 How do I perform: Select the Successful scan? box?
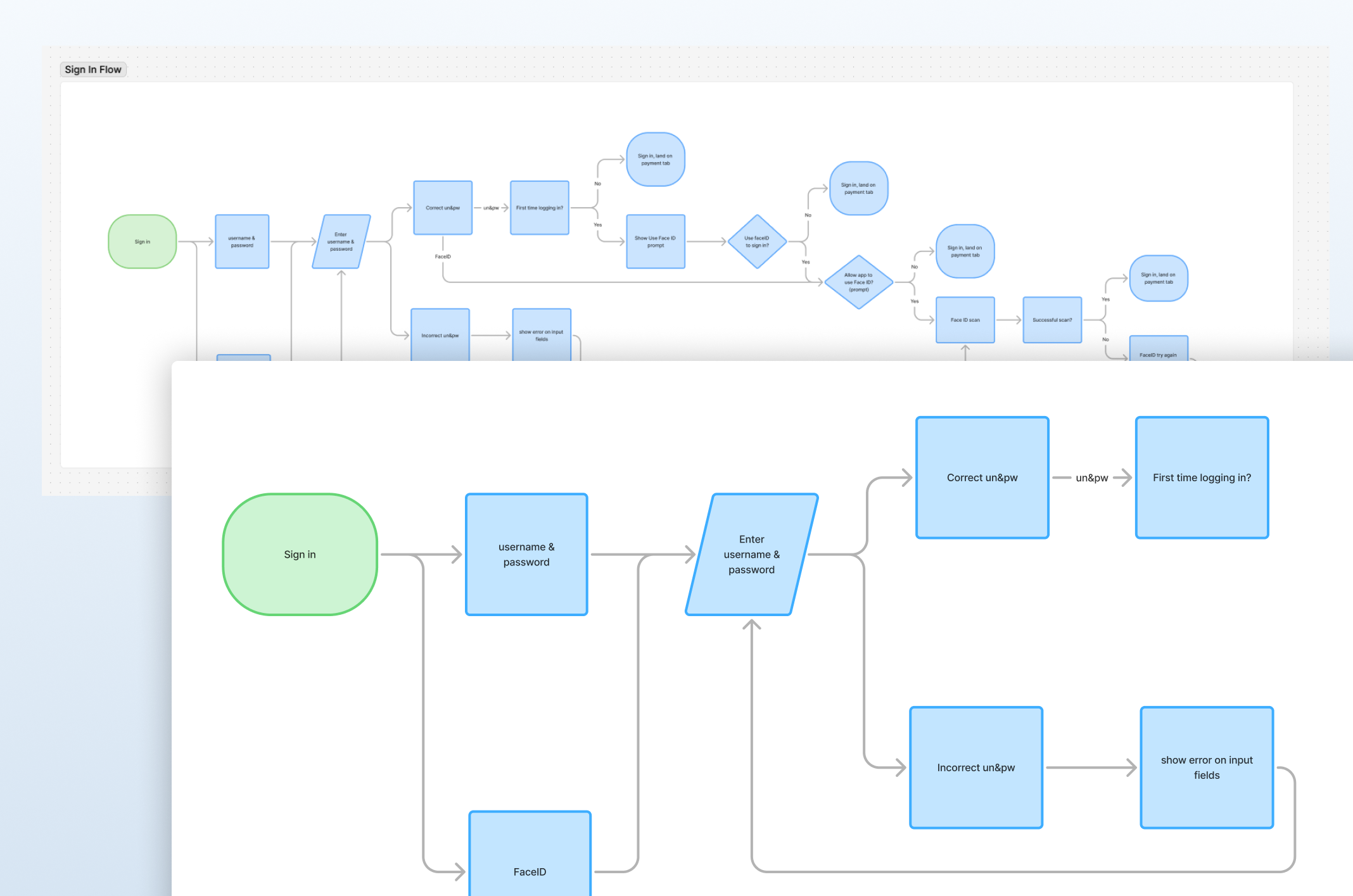pyautogui.click(x=1051, y=320)
